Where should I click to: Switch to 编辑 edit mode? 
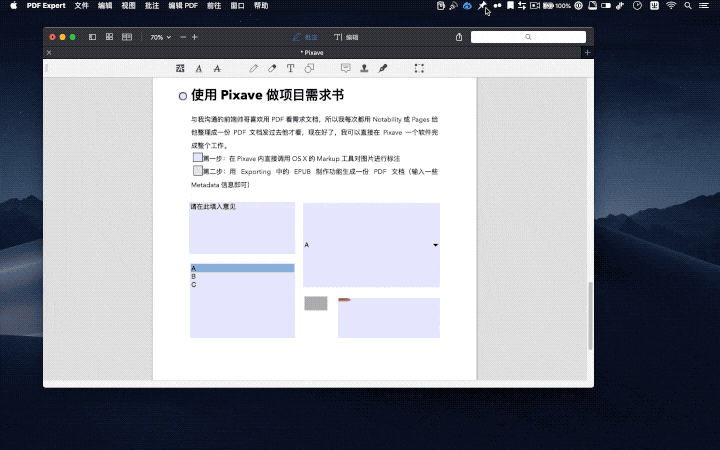346,37
